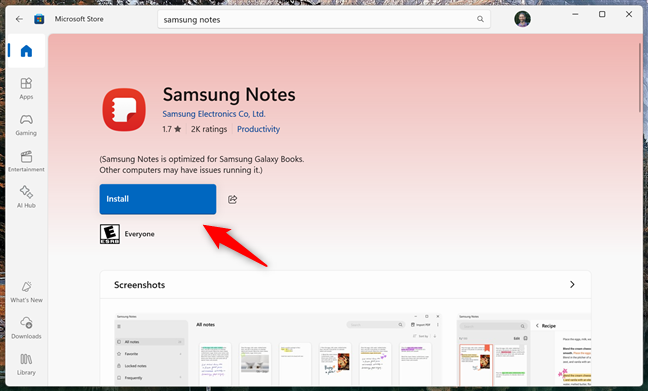Maximize the Microsoft Store window
The image size is (648, 391).
(602, 14)
